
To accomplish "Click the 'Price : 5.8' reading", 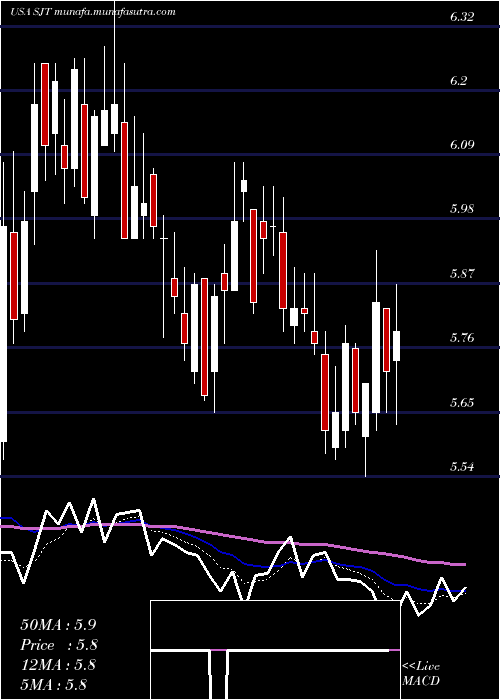I will pos(58,645).
